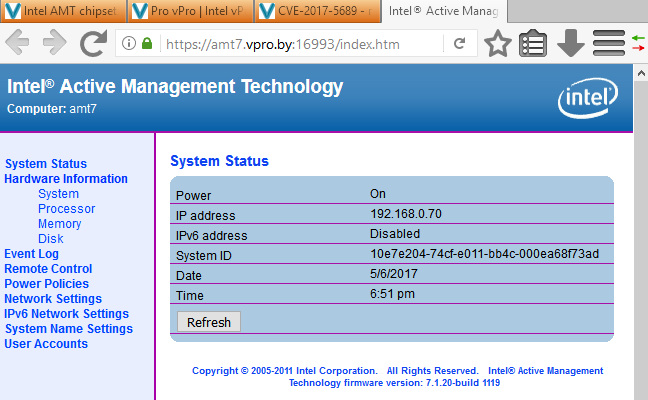Screen dimensions: 648x400
Task: Click the scrollbar up arrow
Action: coord(641,74)
